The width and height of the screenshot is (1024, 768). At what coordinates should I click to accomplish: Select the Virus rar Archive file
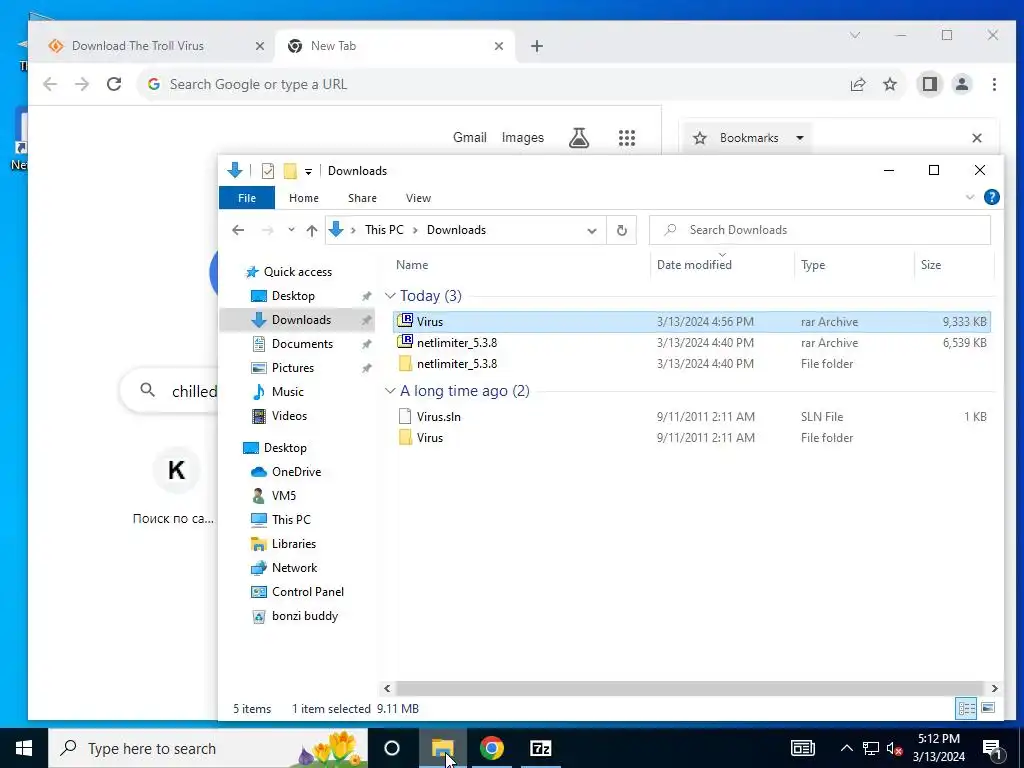click(692, 321)
